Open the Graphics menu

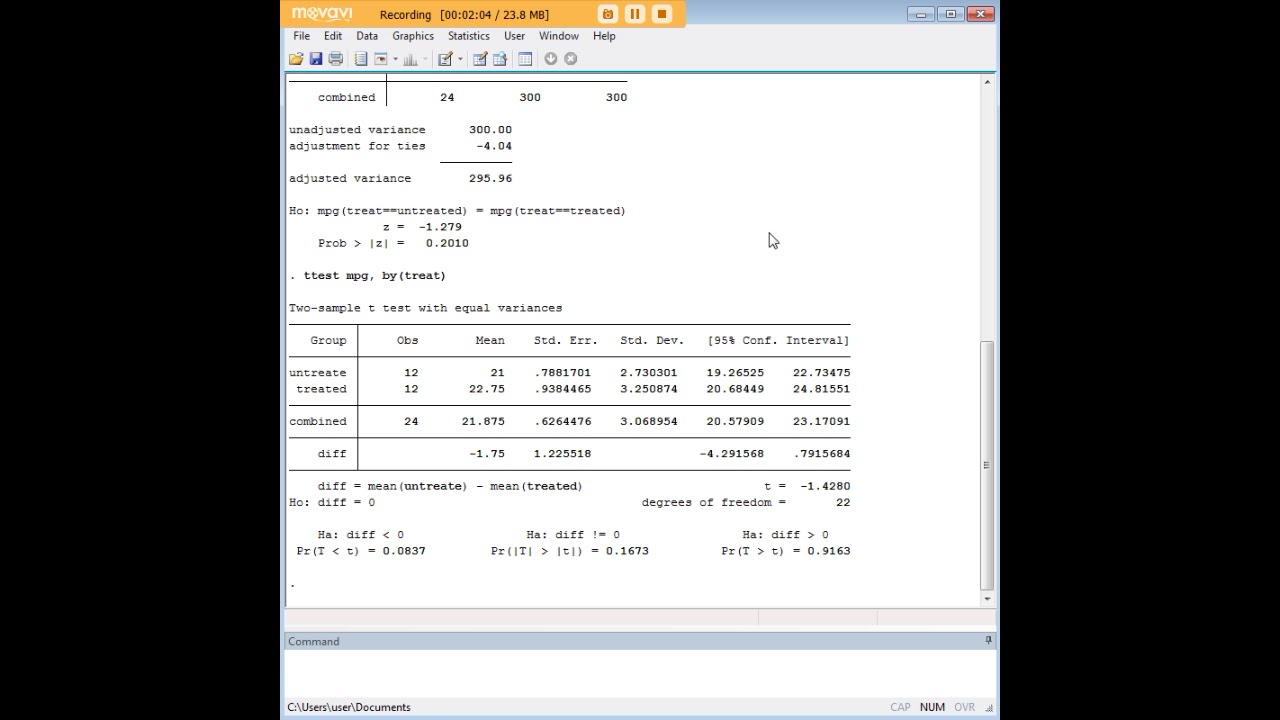click(x=413, y=36)
